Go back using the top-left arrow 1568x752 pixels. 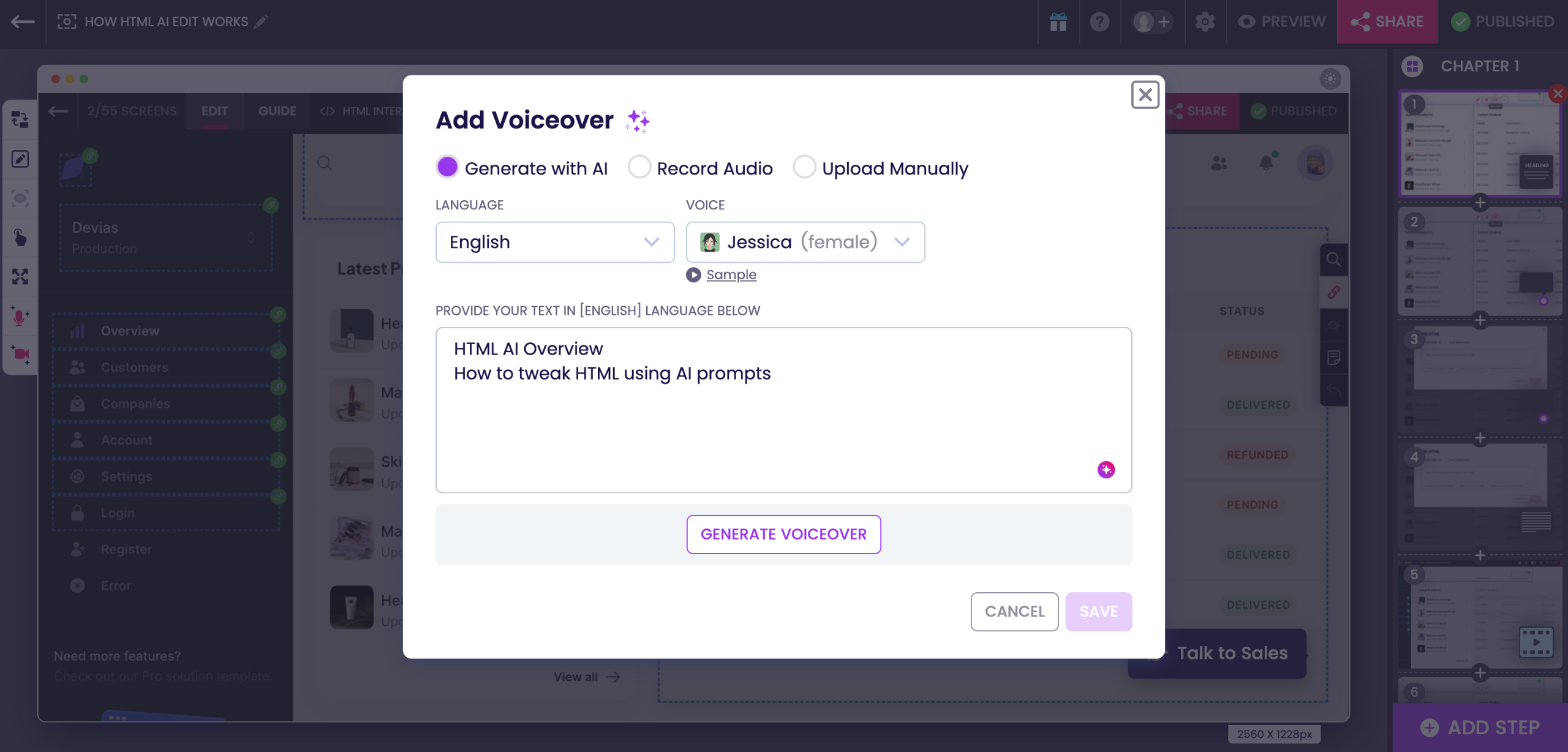(23, 22)
